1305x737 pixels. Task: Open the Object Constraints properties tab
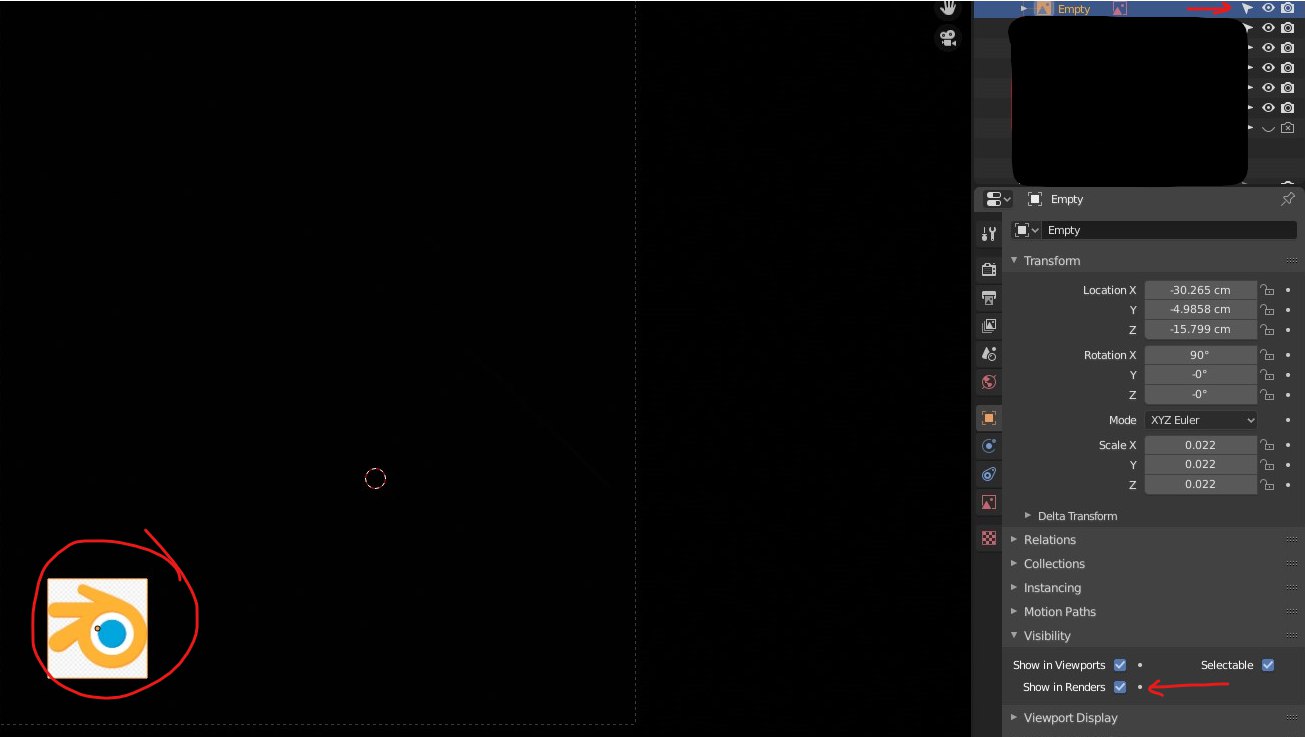989,474
